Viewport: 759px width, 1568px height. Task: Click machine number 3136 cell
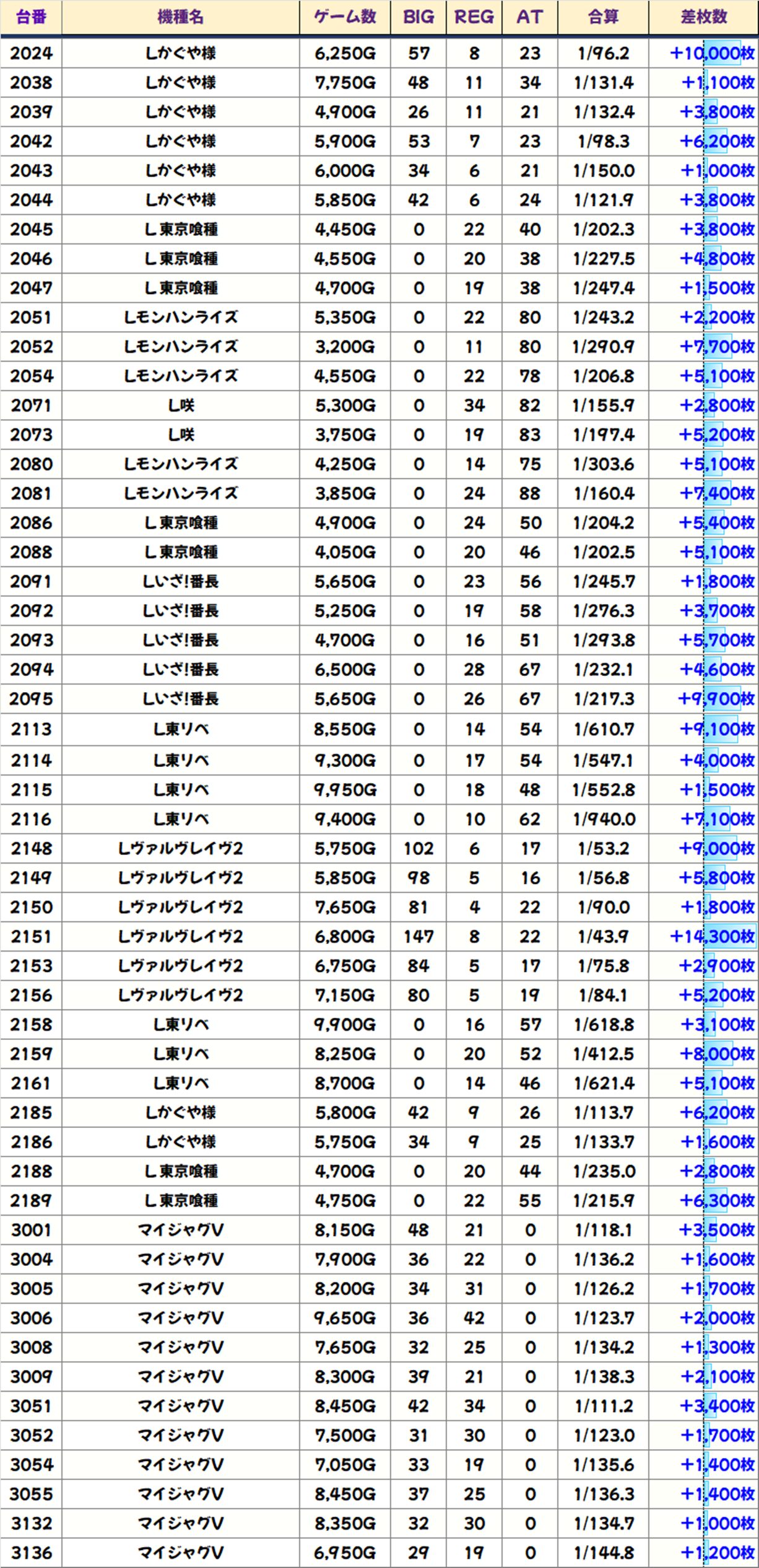pyautogui.click(x=31, y=1553)
